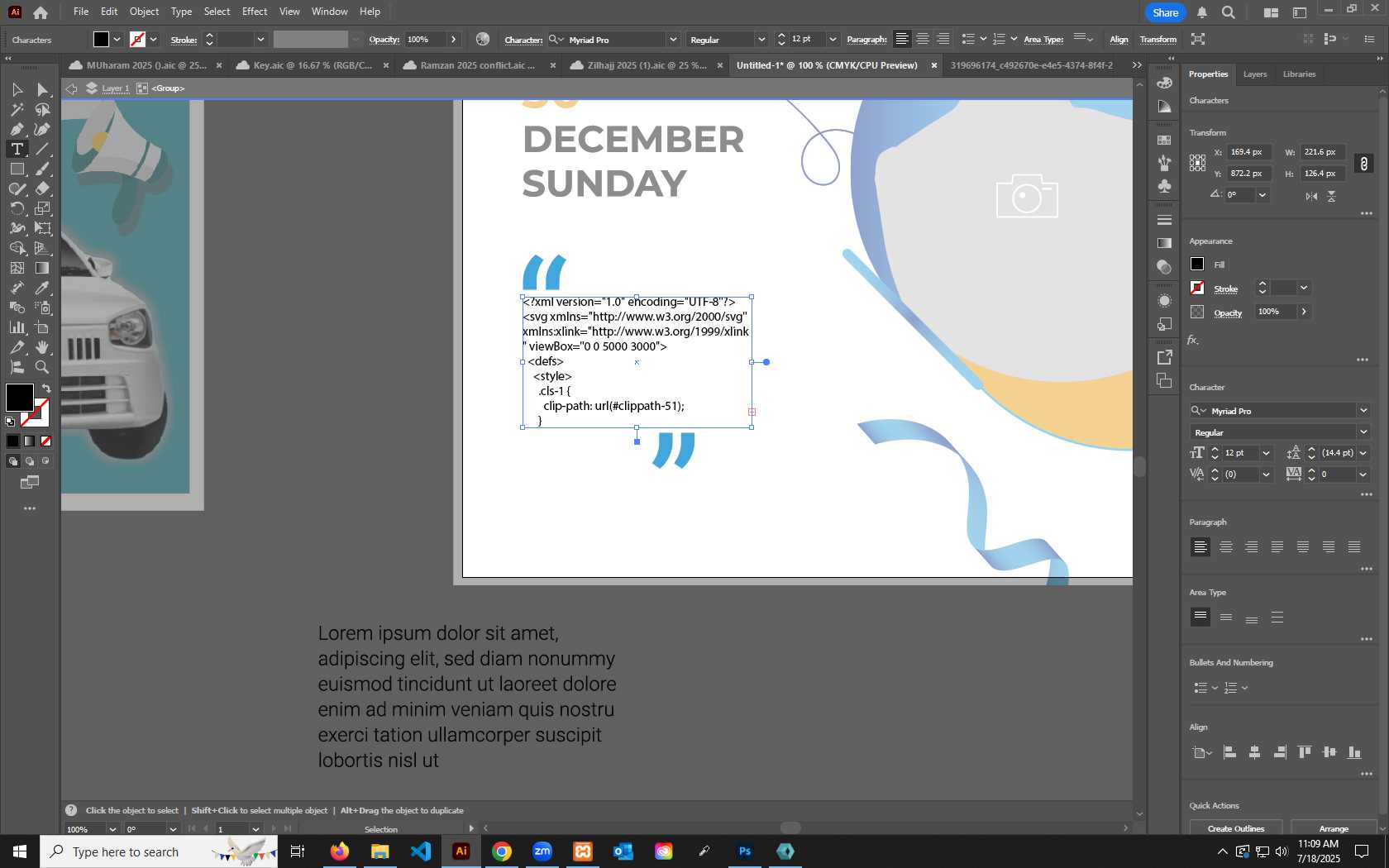Open the Recolor Artwork globe icon
1389x868 pixels.
tap(483, 39)
